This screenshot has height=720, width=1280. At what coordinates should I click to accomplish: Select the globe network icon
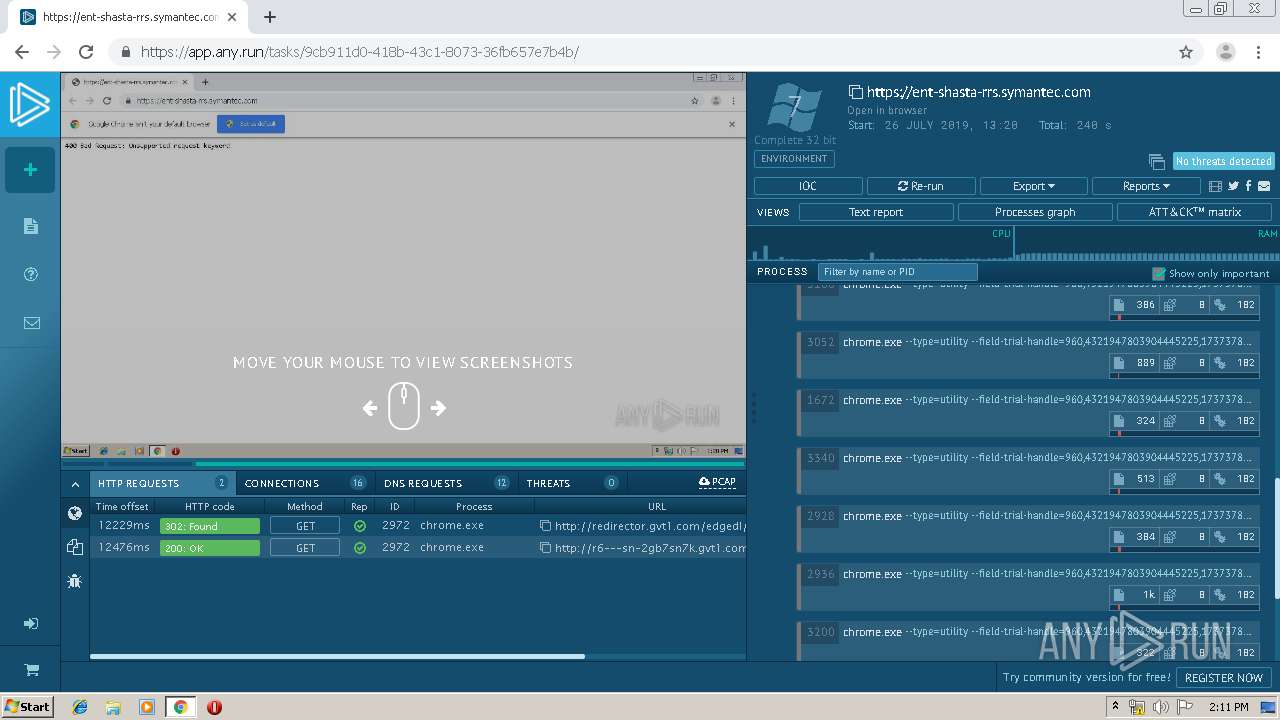pos(75,514)
